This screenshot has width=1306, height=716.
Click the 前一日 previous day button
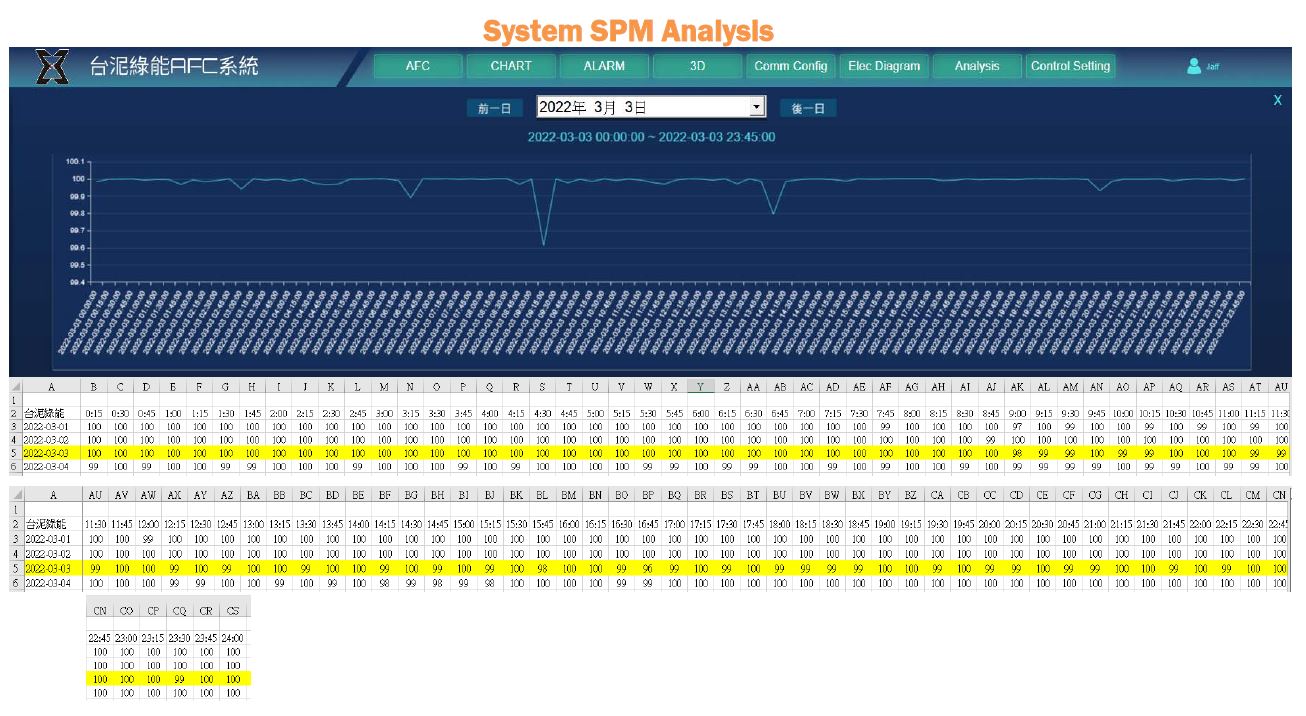click(495, 108)
